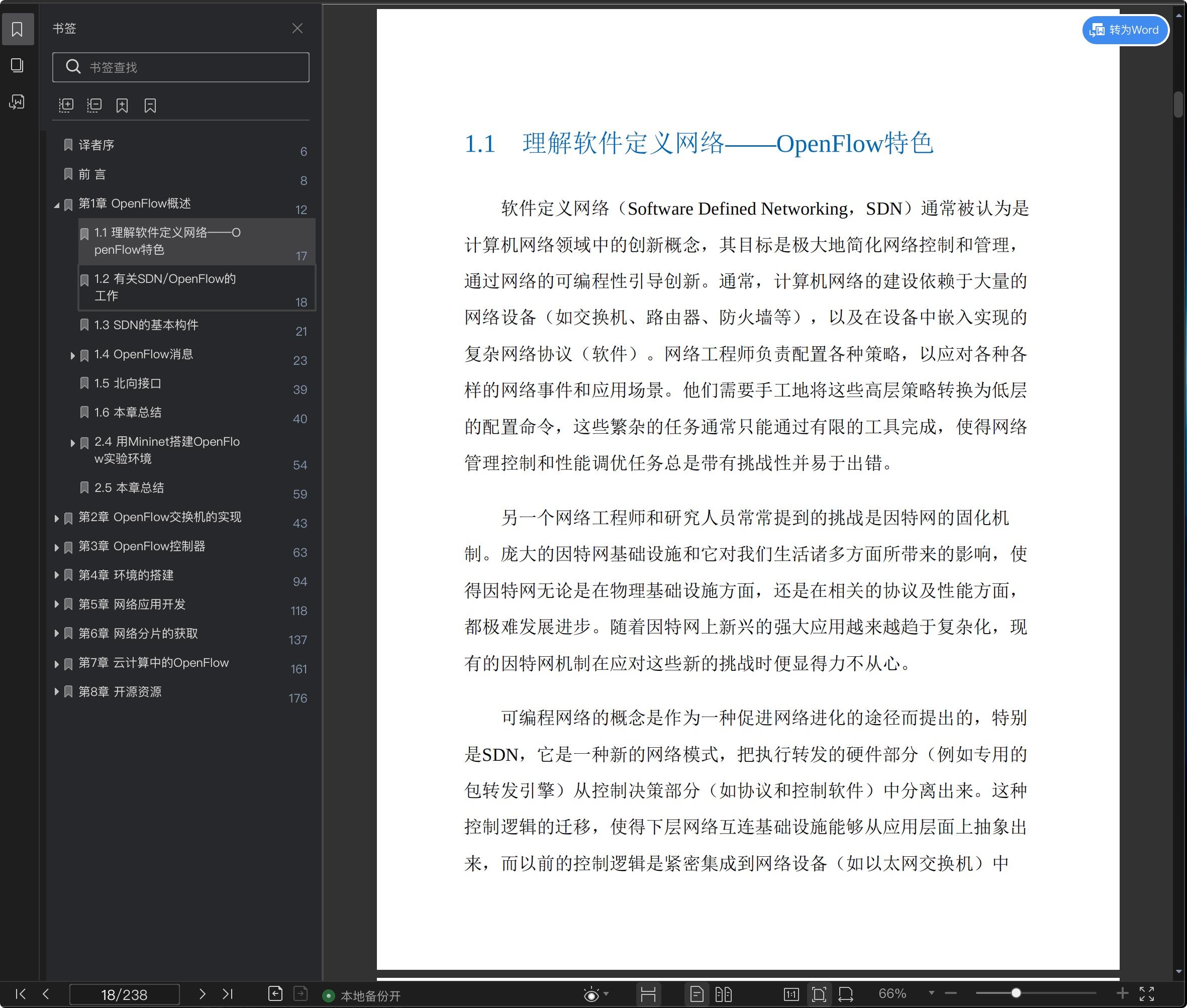Expand 第5章 网络应用开发
1187x1008 pixels.
[57, 604]
